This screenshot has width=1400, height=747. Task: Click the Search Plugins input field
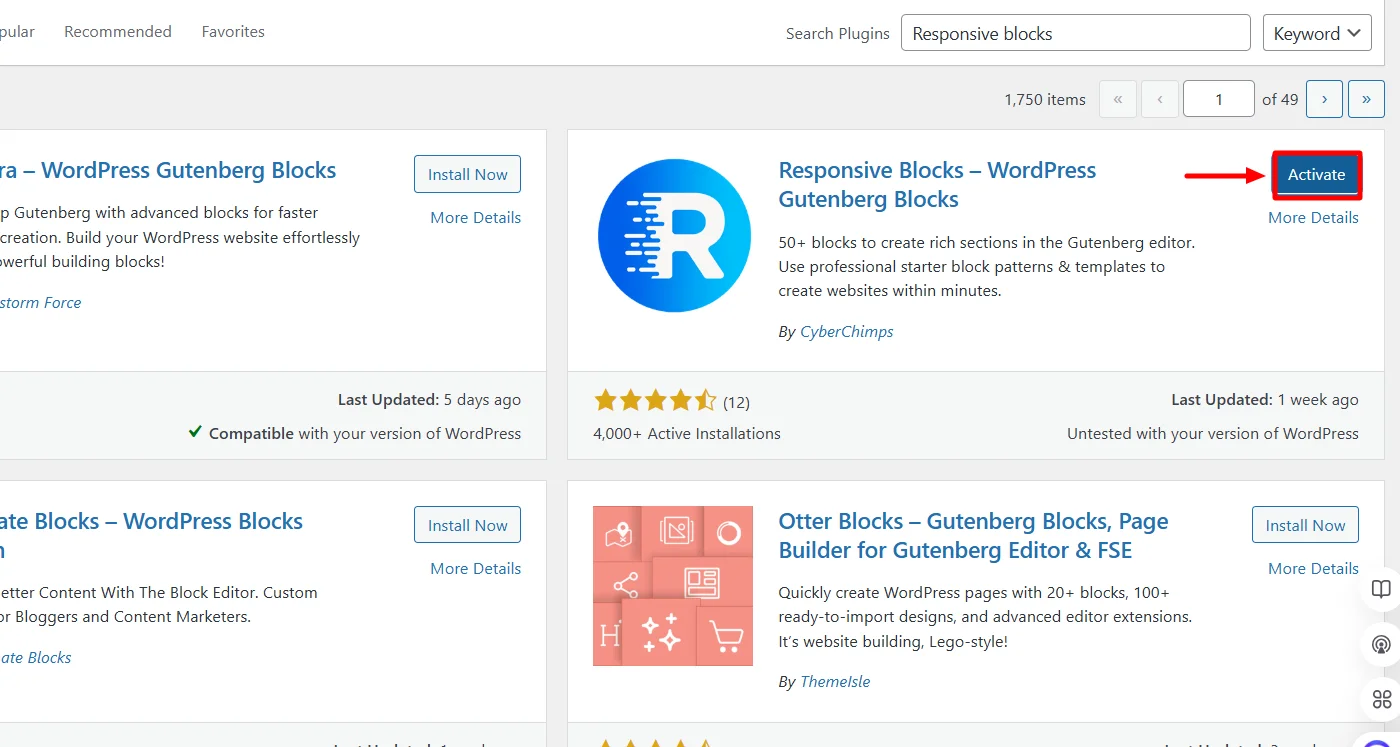pyautogui.click(x=1076, y=33)
